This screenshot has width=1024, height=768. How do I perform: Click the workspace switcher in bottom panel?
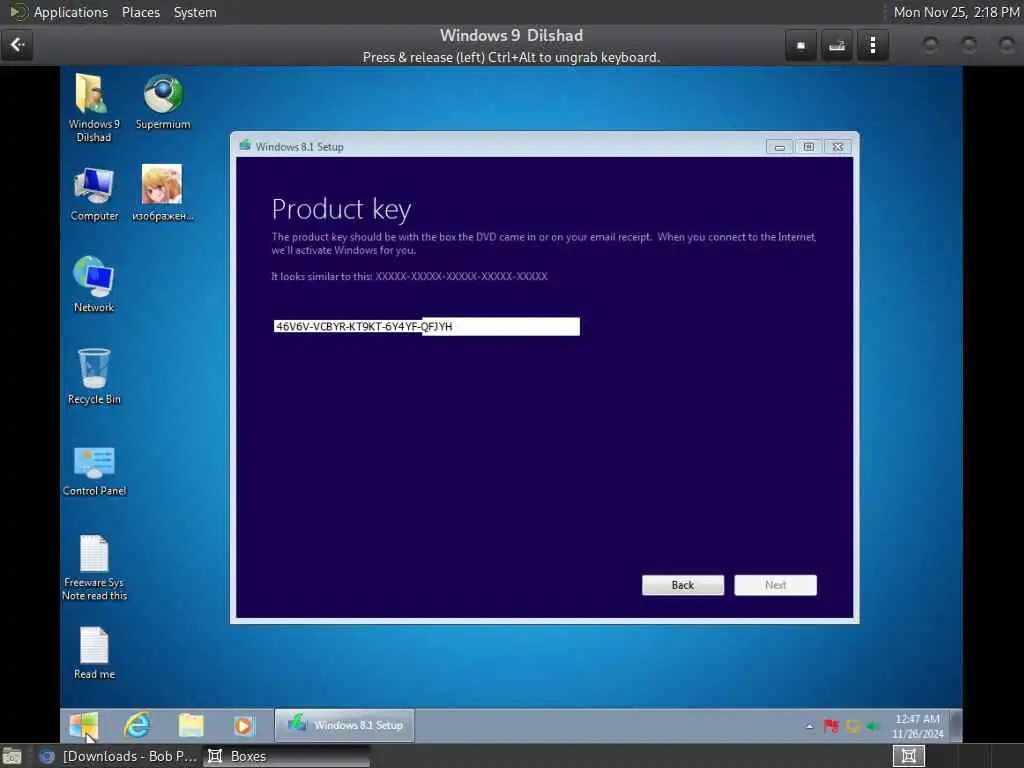[x=908, y=756]
